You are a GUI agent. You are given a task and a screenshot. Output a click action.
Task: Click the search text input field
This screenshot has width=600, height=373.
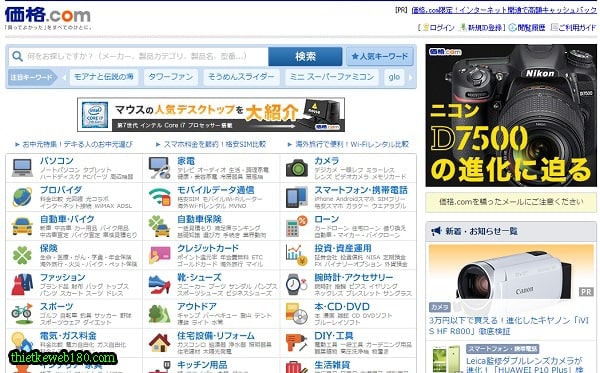(138, 57)
